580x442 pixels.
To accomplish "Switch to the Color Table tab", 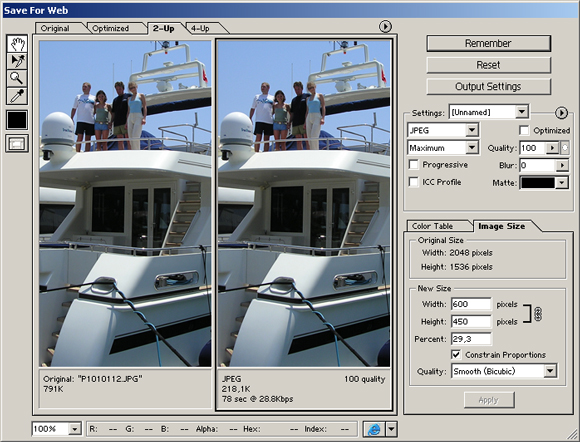I will click(x=437, y=226).
